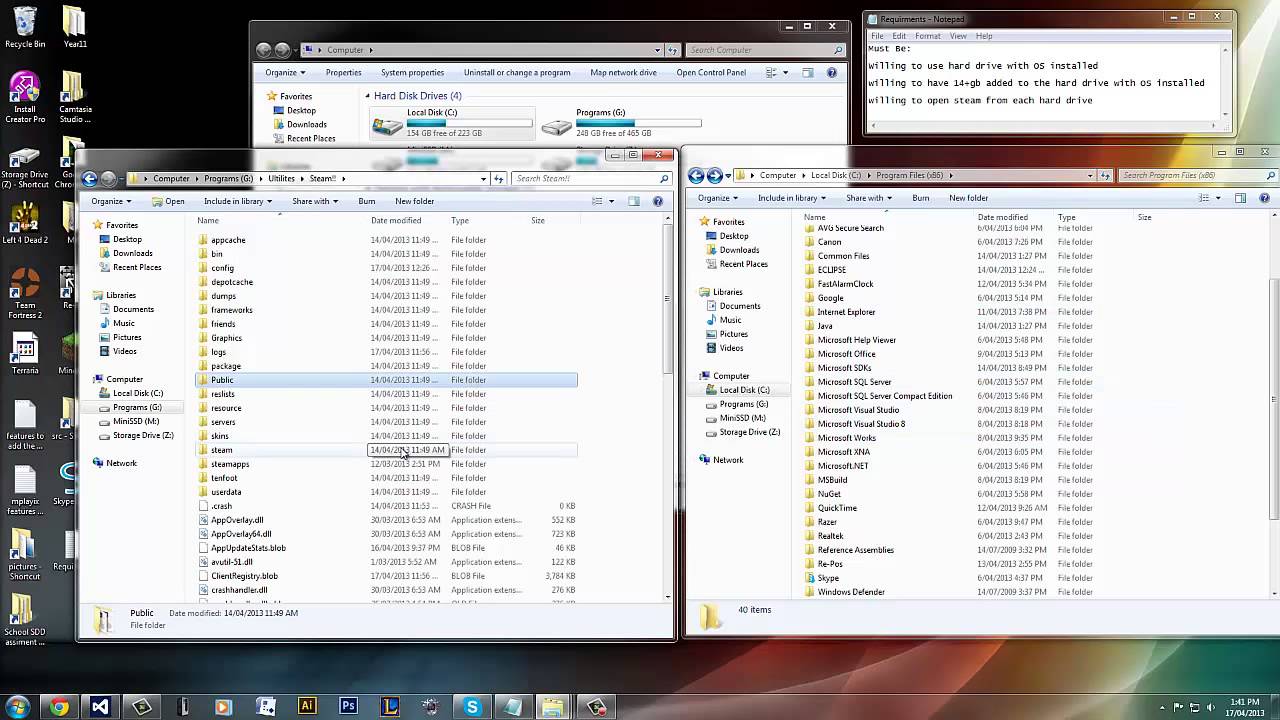Open Organize dropdown in Steam explorer window

coord(111,201)
